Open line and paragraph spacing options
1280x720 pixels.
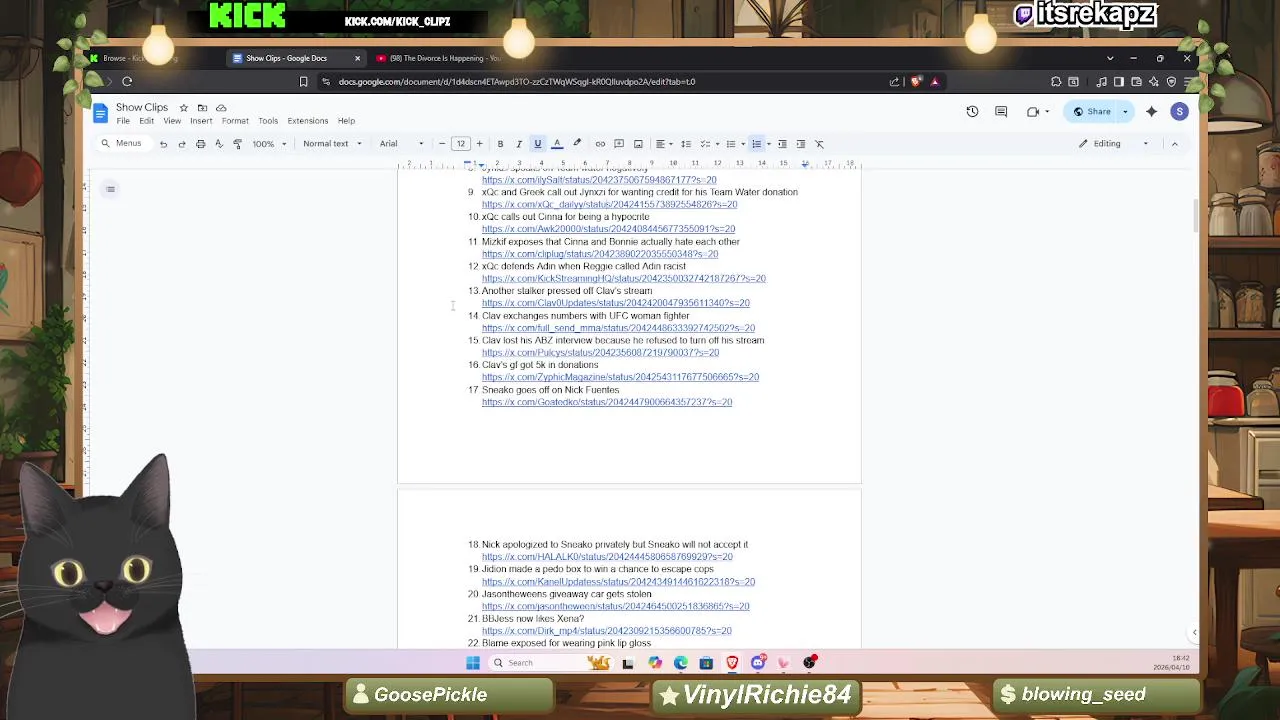[686, 144]
